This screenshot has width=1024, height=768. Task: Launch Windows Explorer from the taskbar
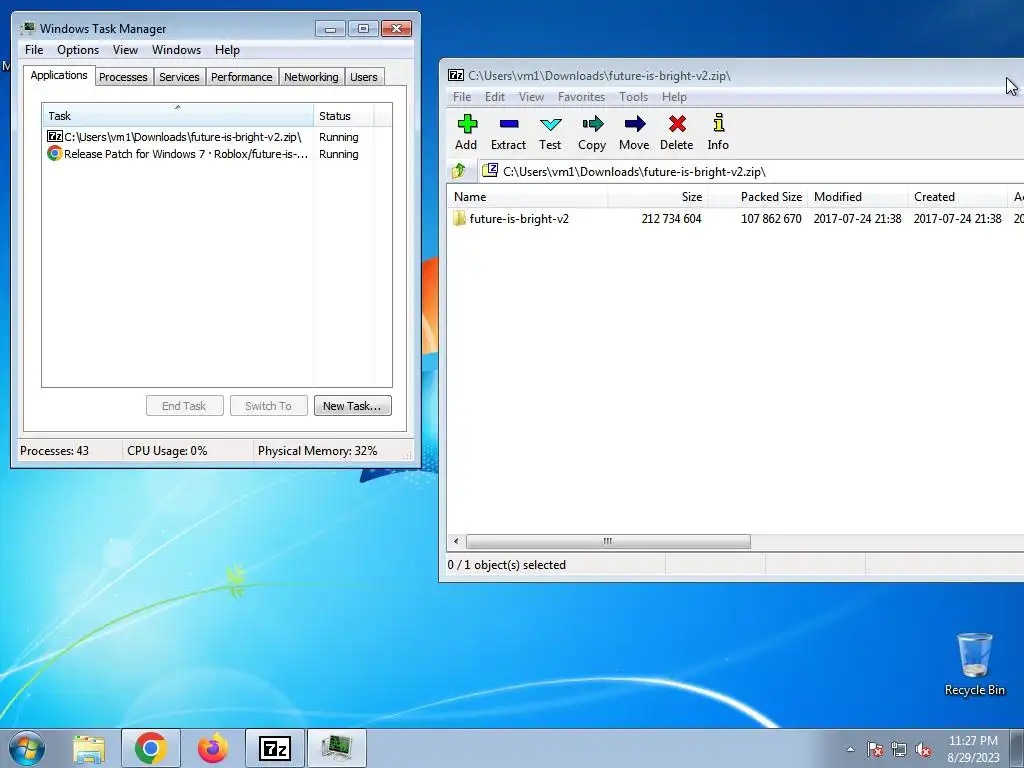pos(89,748)
